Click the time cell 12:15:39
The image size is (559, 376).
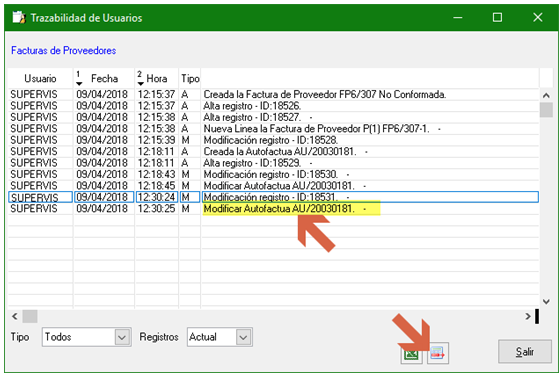[157, 140]
